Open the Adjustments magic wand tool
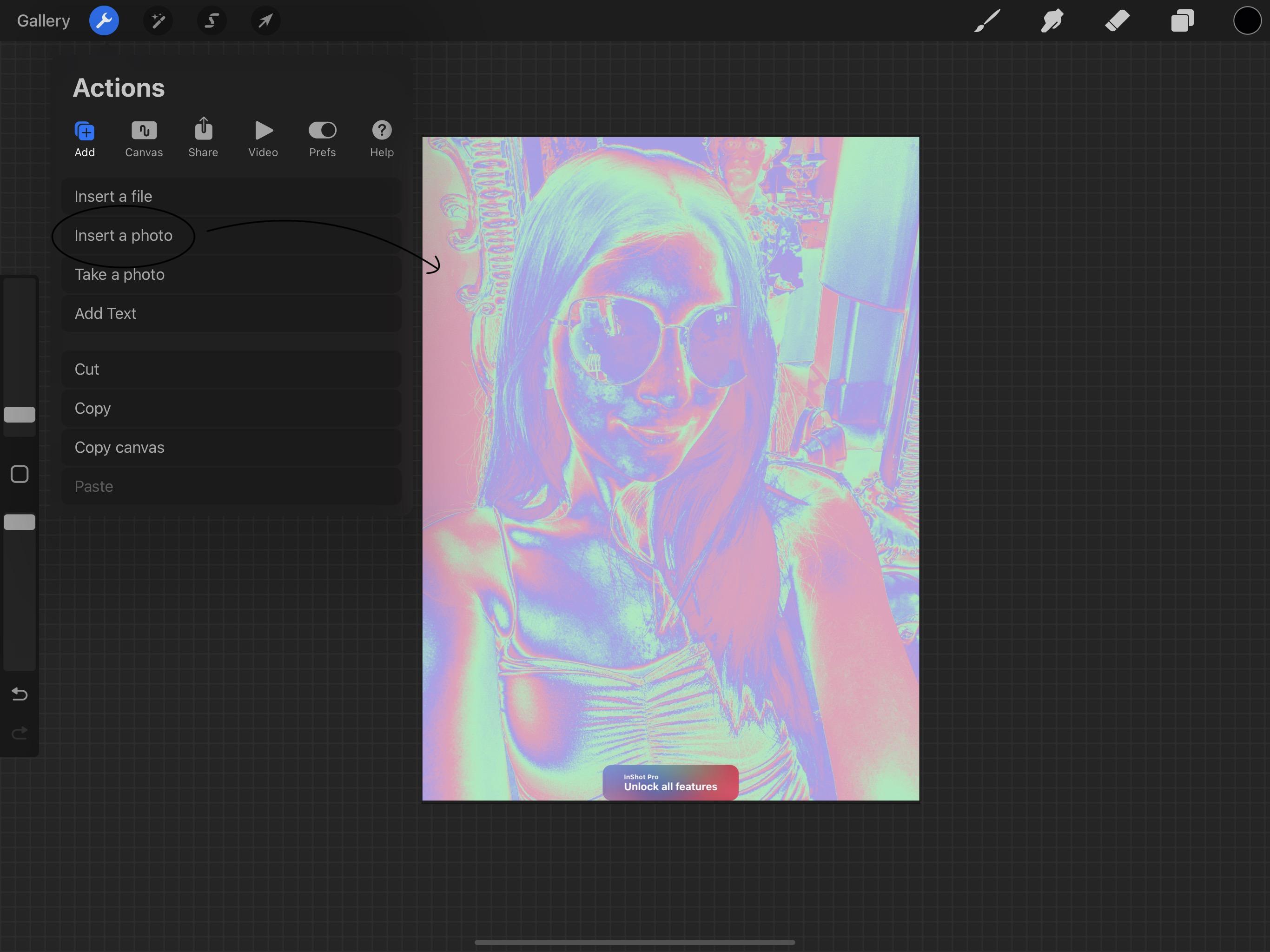Screen dimensions: 1270x952 click(x=158, y=21)
